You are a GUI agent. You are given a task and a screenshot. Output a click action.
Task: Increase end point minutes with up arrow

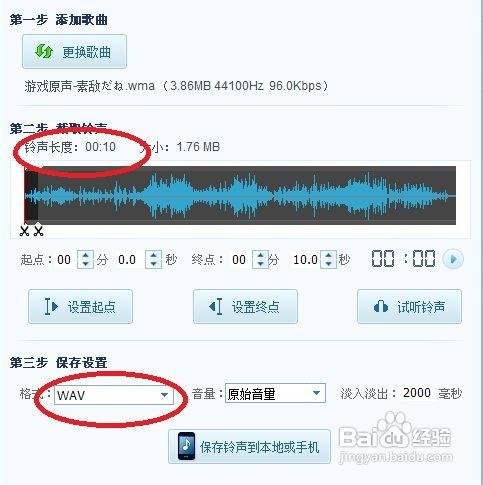coord(260,255)
